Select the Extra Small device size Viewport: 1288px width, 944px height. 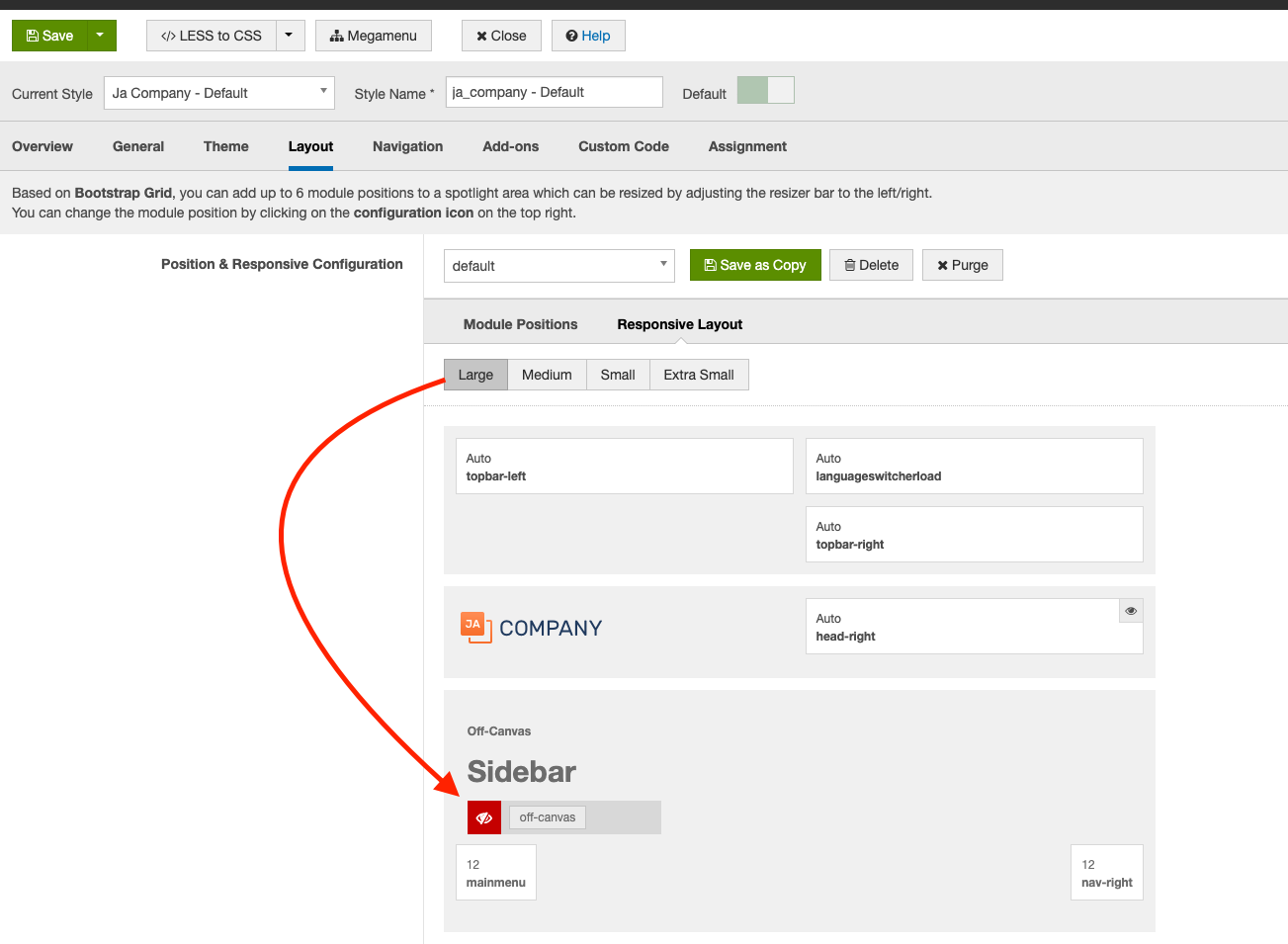tap(699, 375)
